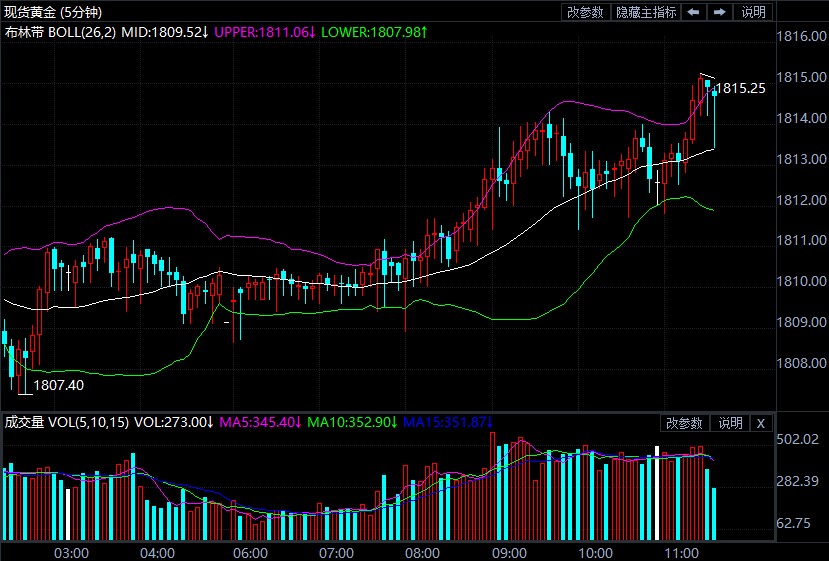
Task: Click the green LOWER:1807.98 band label
Action: pos(375,32)
